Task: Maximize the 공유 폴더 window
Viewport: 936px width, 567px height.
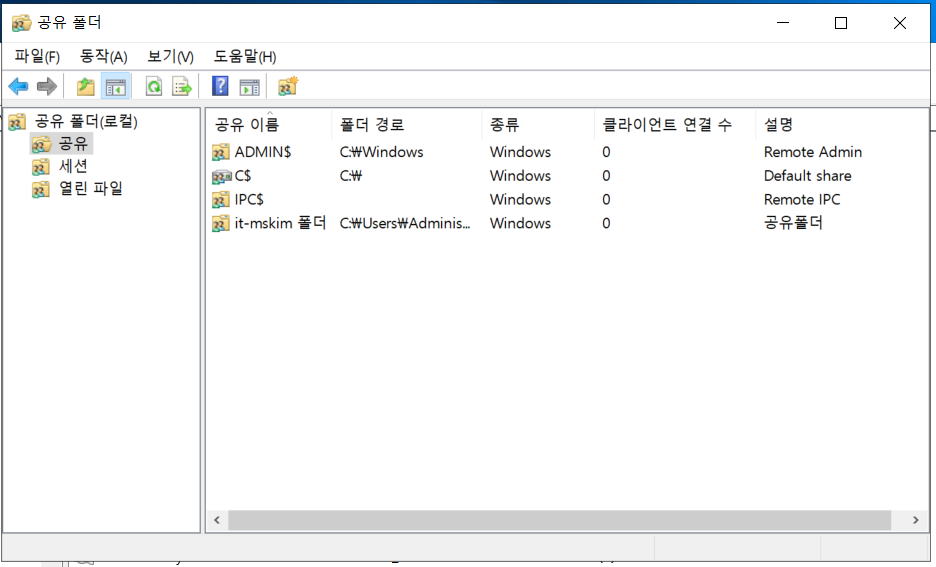Action: click(840, 23)
